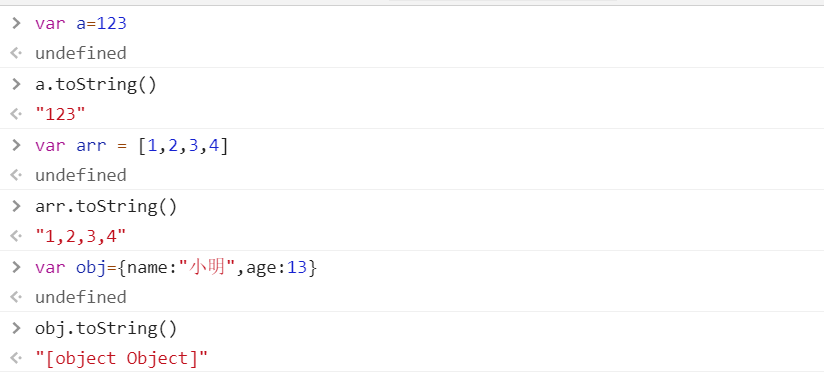Screen dimensions: 824x375
Task: Click the arr.toString() command text
Action: 106,206
